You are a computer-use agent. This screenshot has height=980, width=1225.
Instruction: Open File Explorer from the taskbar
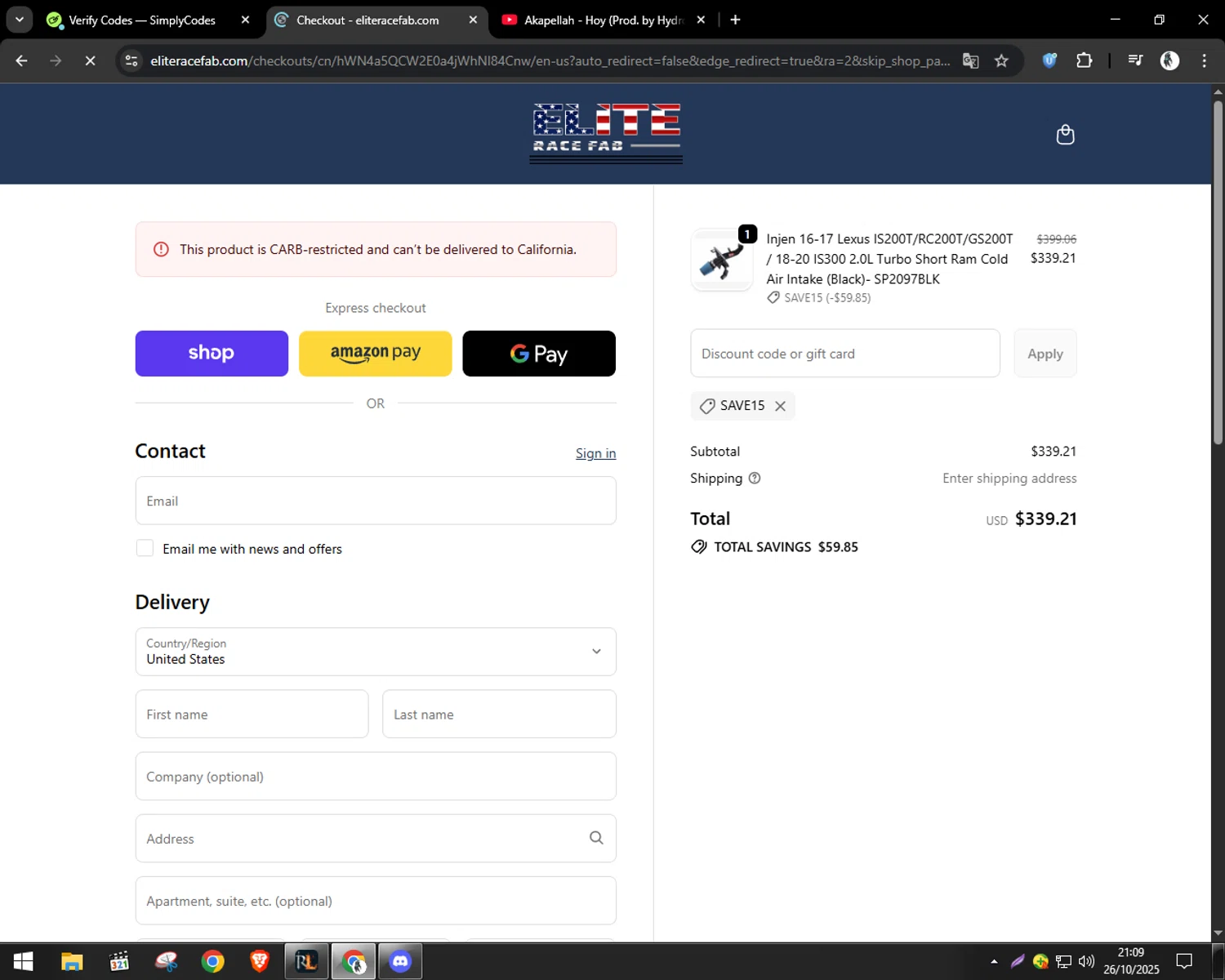(72, 961)
